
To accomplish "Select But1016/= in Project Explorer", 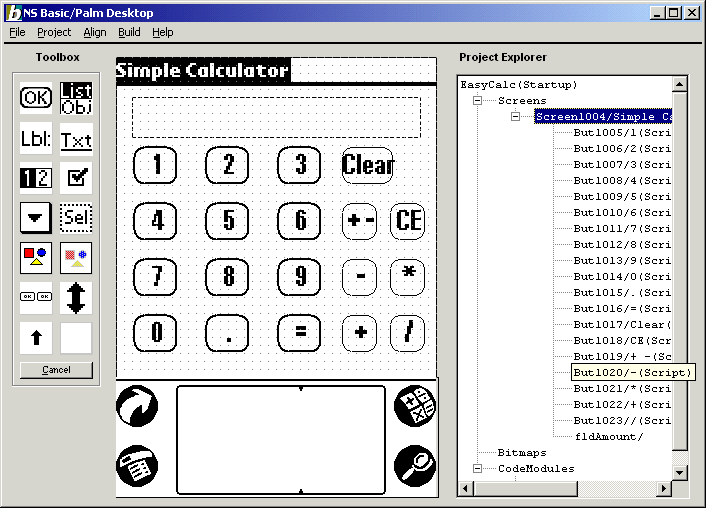I will click(x=622, y=309).
